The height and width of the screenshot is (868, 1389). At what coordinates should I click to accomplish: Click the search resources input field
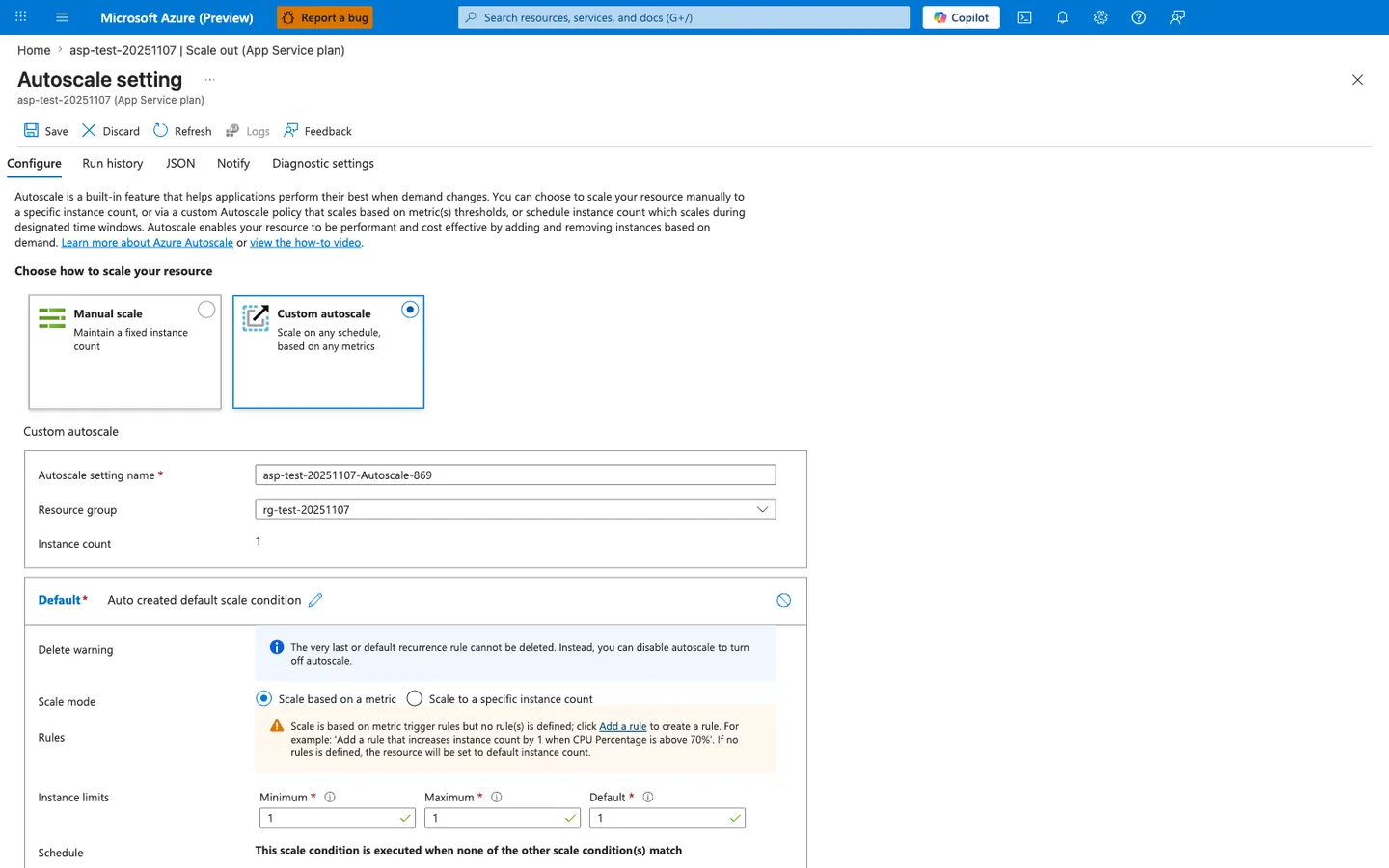[x=684, y=17]
